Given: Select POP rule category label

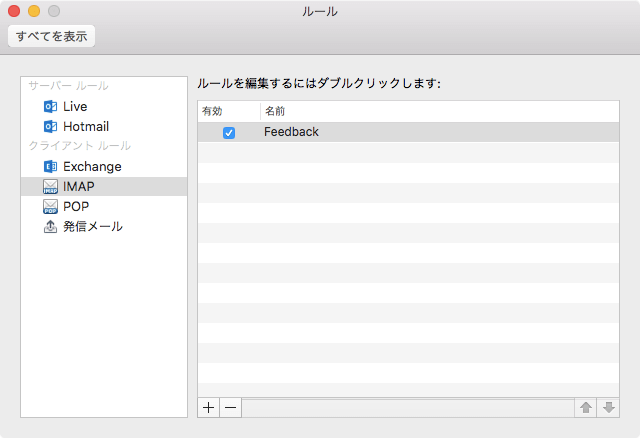Looking at the screenshot, I should tap(76, 206).
